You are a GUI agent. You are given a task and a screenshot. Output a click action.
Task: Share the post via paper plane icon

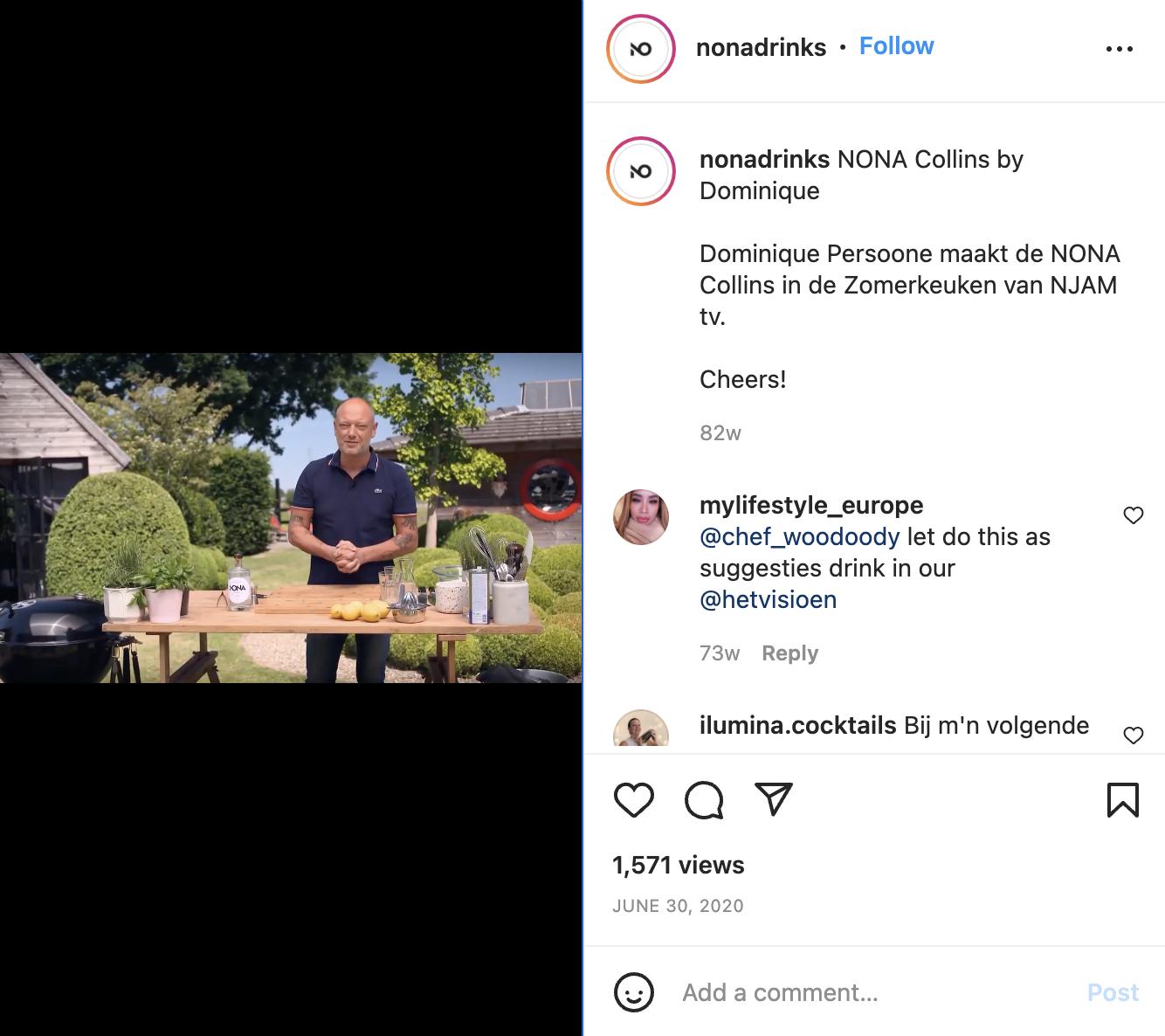tap(774, 798)
